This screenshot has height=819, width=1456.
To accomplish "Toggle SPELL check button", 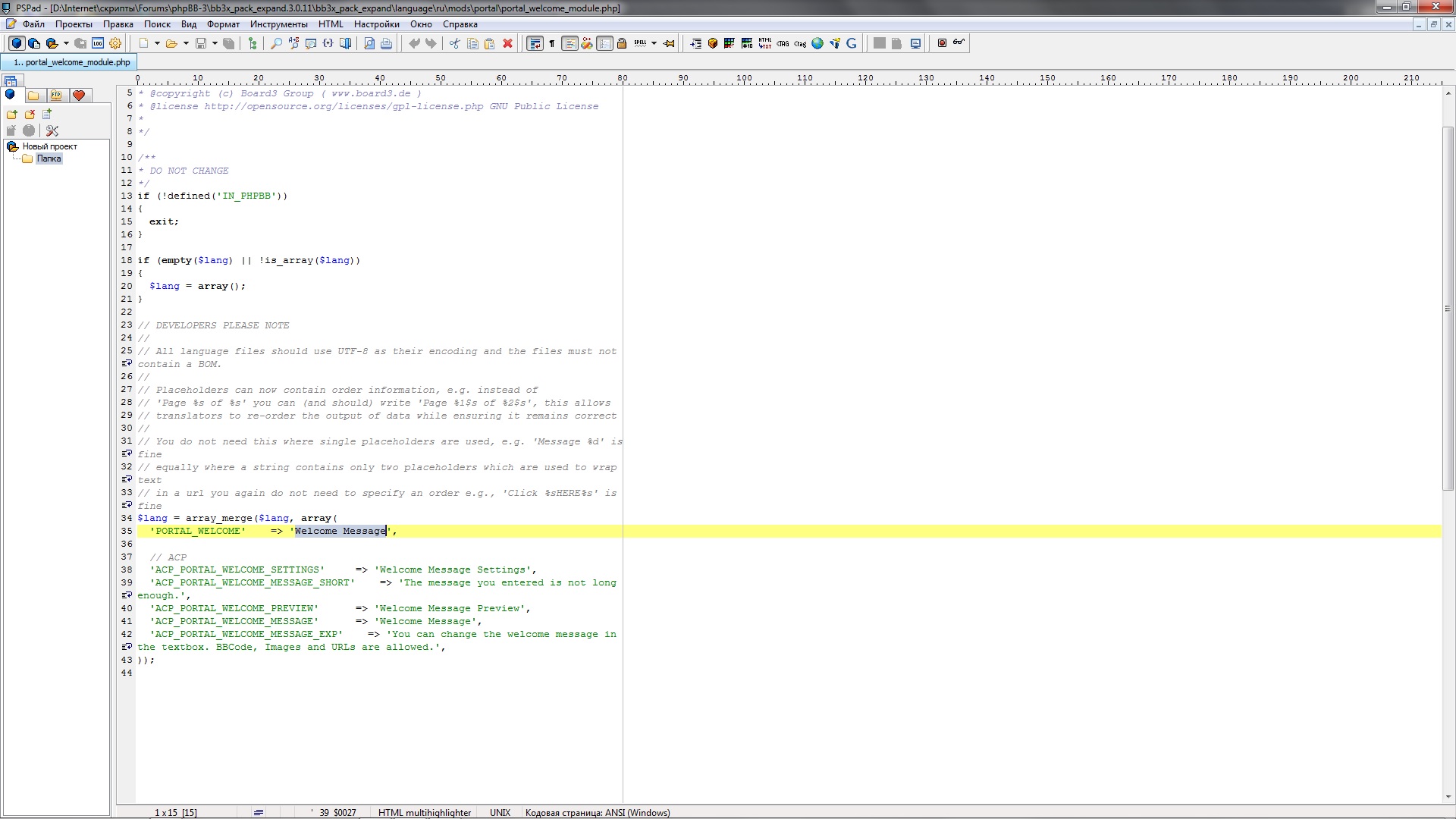I will [640, 43].
